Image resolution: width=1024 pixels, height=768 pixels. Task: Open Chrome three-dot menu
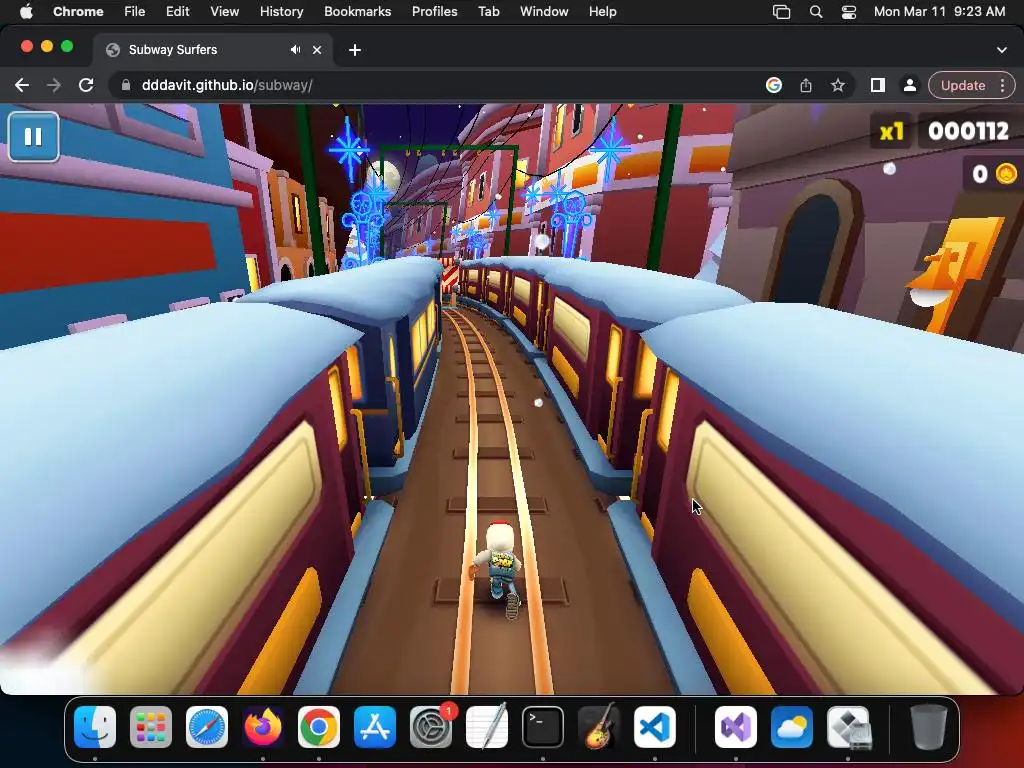1002,85
